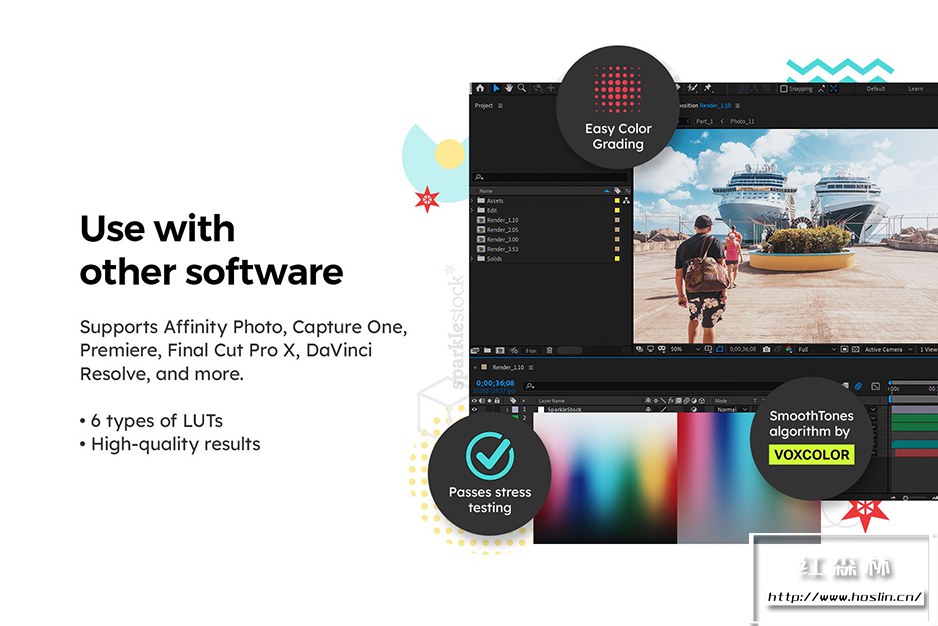
Task: Open the Project panel tab
Action: coord(483,105)
